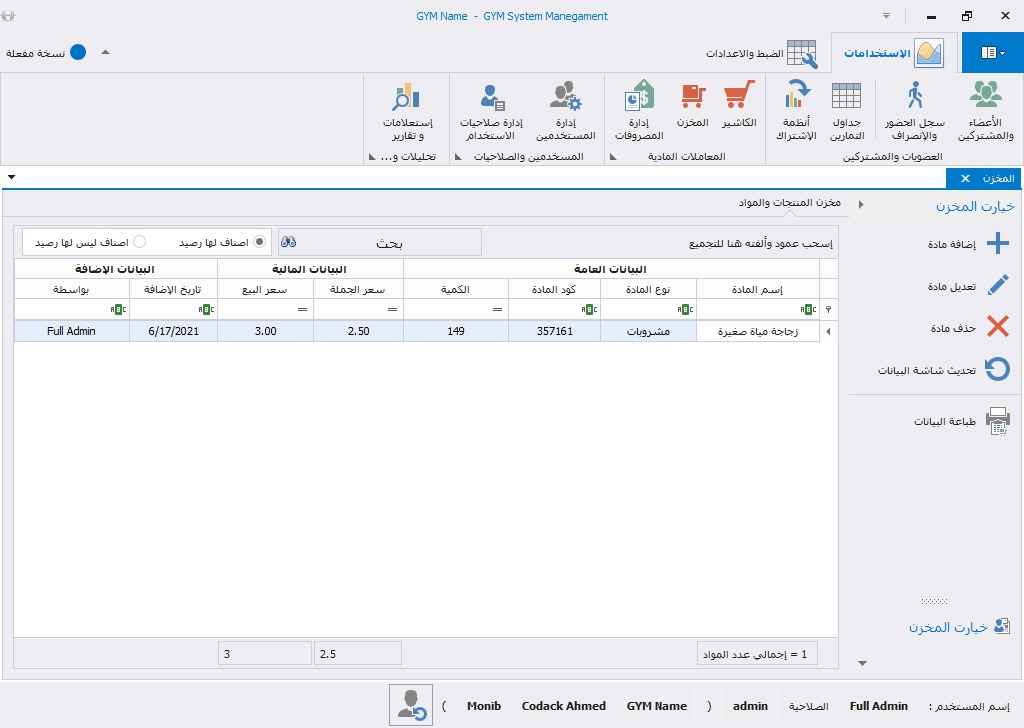Sort by سعر البيع column header

coord(264,289)
